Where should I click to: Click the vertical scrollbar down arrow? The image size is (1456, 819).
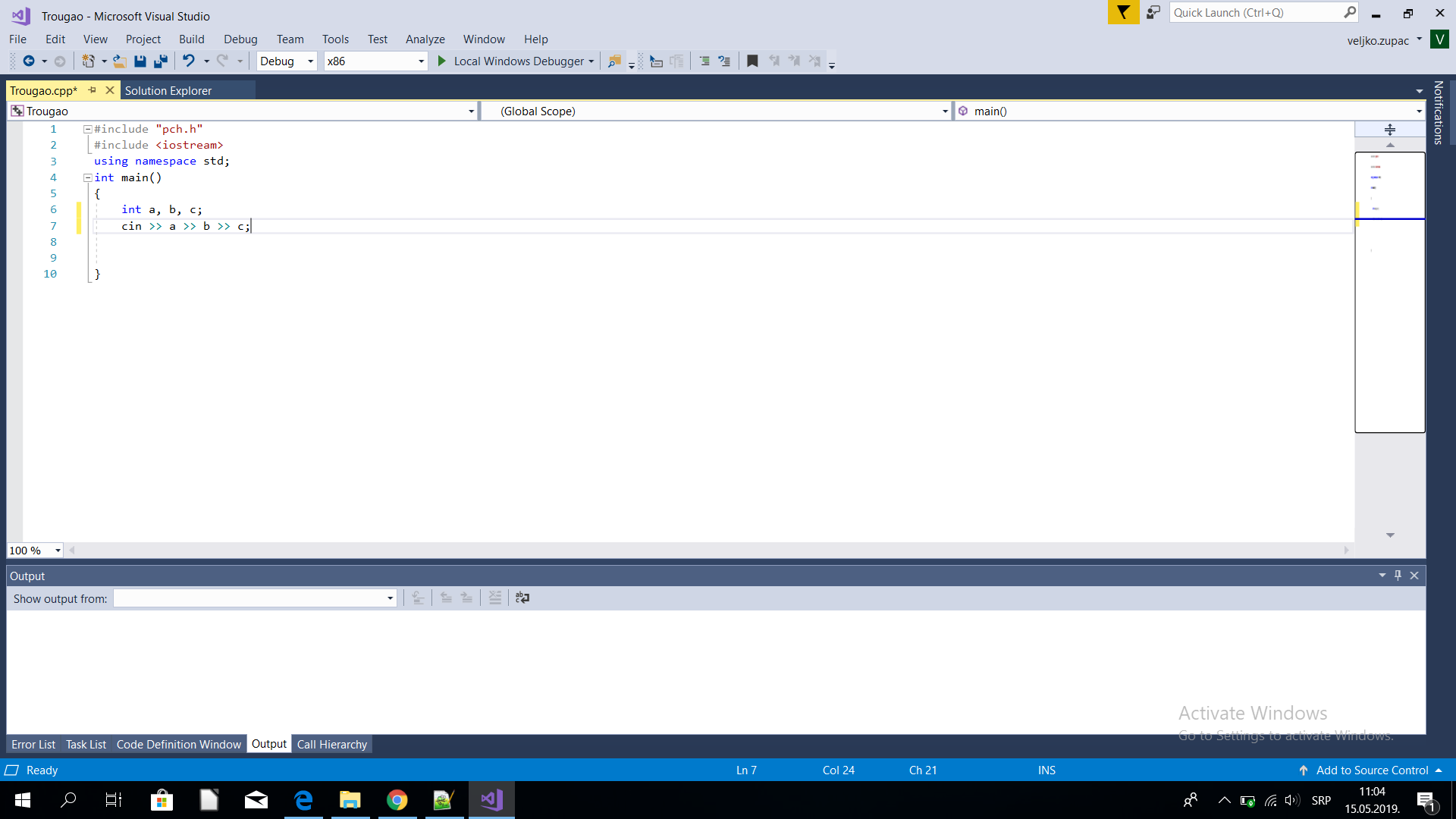(x=1390, y=535)
